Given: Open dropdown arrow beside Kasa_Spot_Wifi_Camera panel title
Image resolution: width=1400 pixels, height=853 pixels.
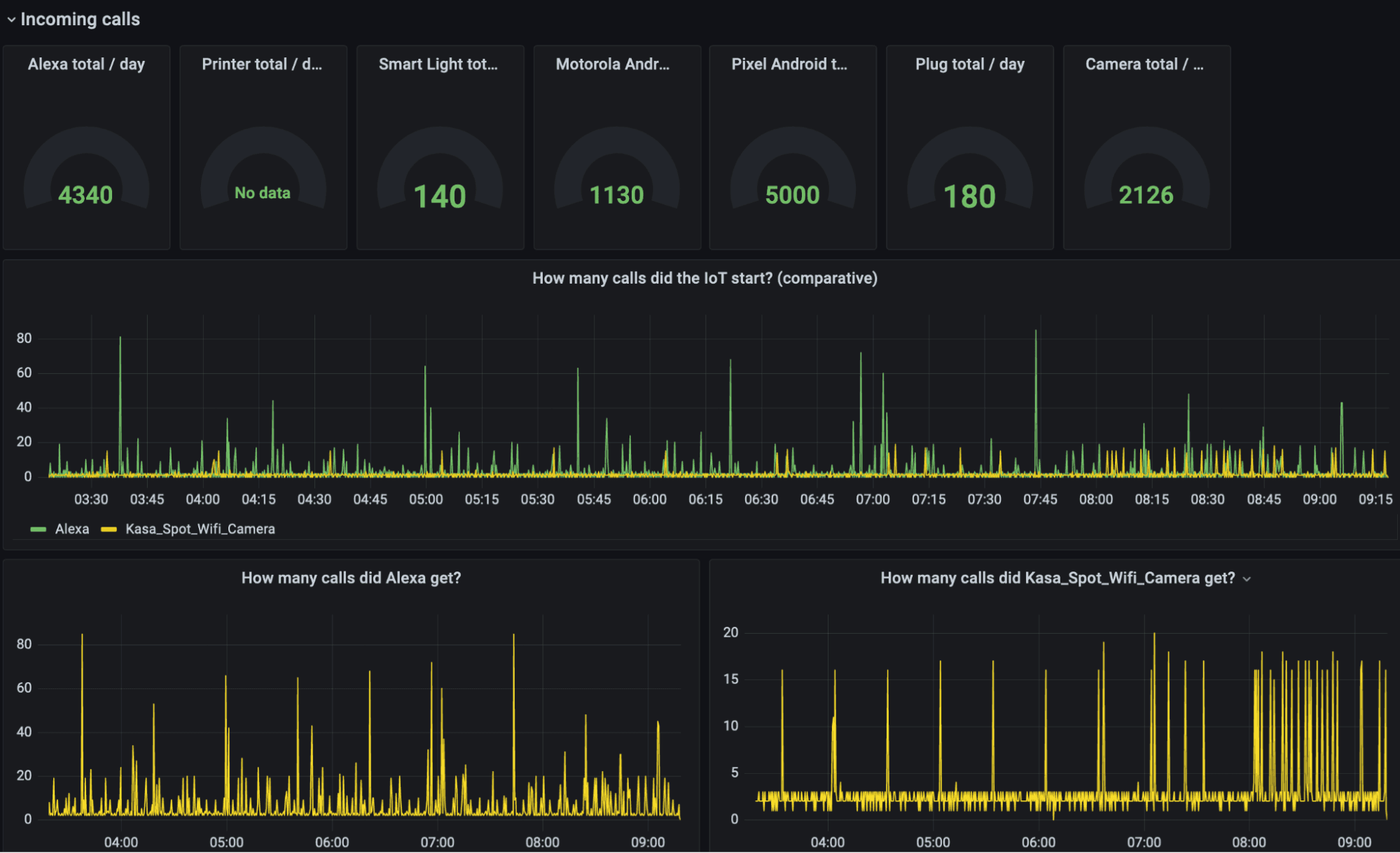Looking at the screenshot, I should 1247,579.
